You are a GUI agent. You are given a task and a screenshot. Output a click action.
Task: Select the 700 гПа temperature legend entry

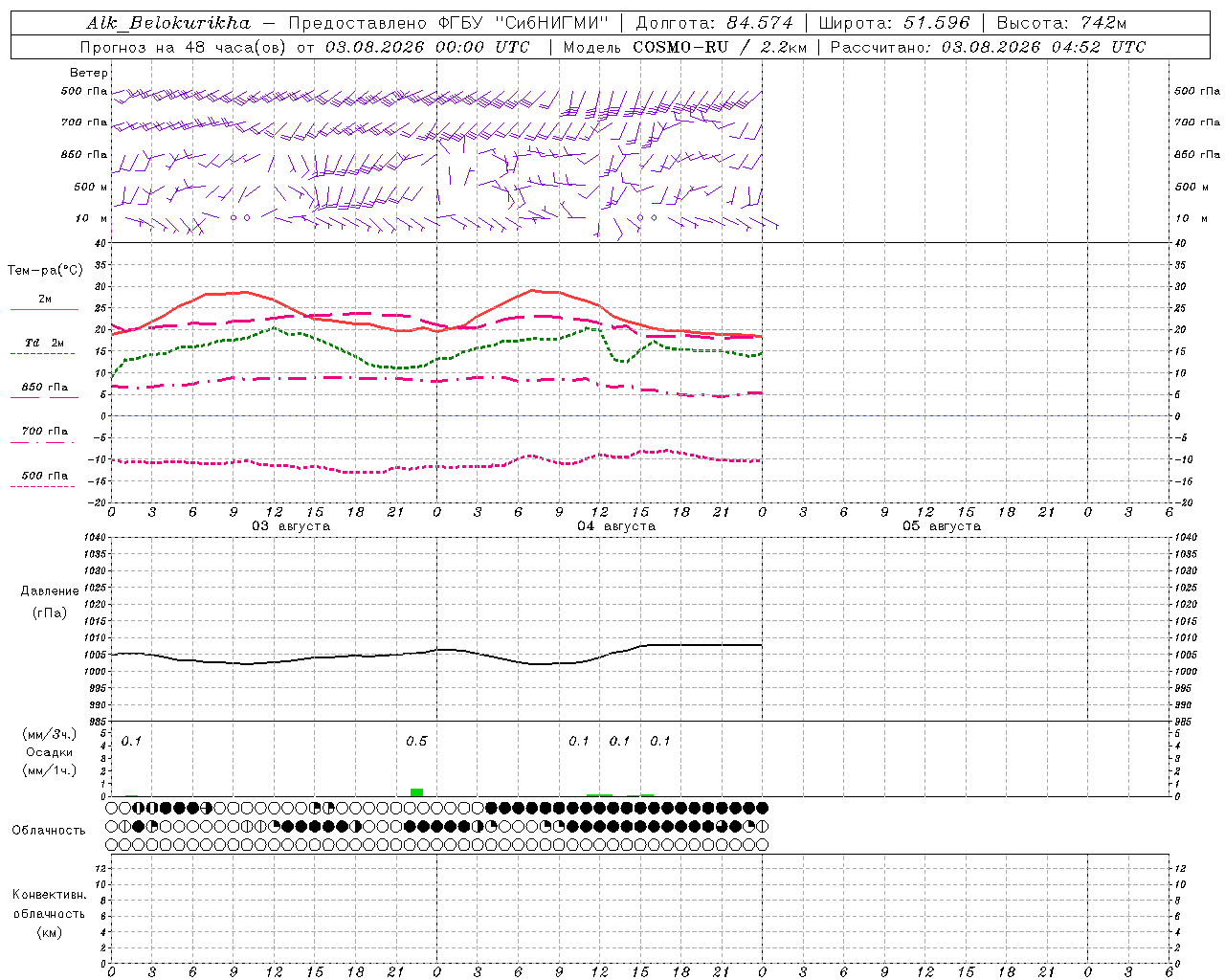pyautogui.click(x=44, y=432)
